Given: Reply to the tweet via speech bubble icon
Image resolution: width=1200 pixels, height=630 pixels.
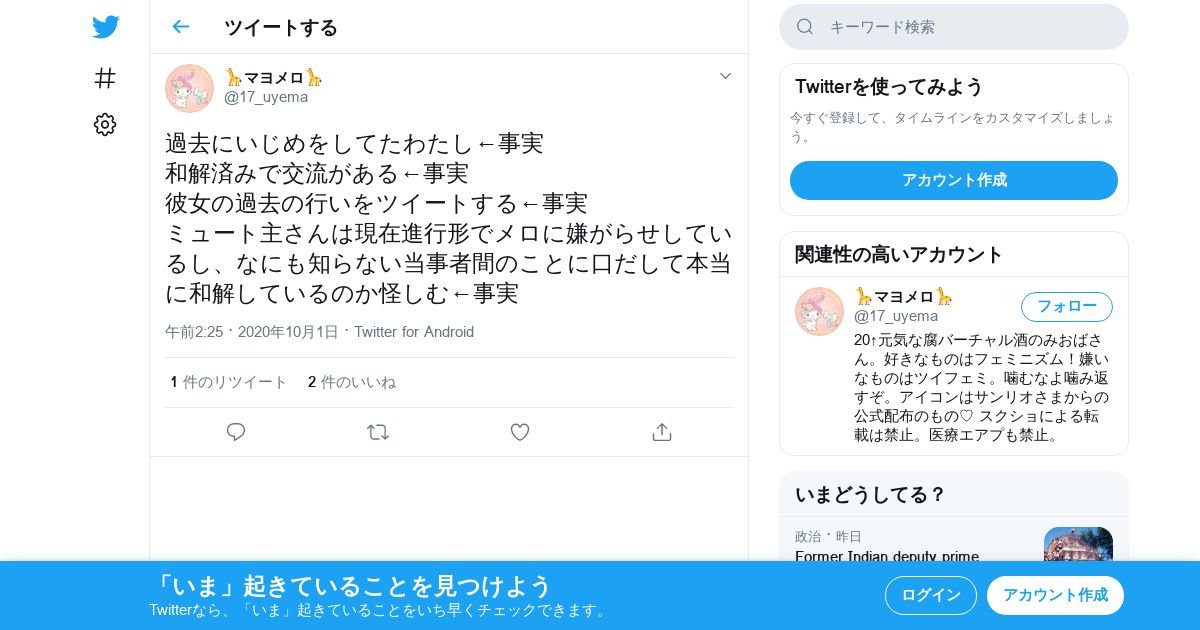Looking at the screenshot, I should [236, 432].
